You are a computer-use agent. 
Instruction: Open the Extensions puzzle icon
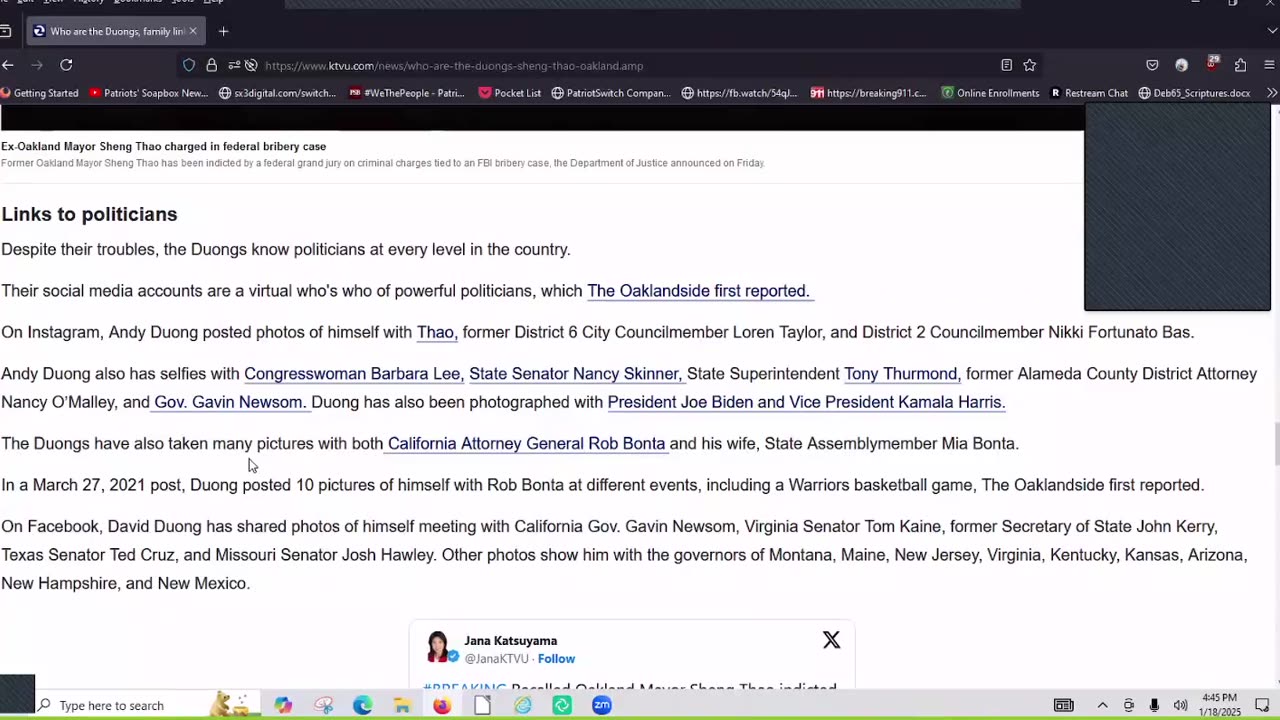(1241, 65)
